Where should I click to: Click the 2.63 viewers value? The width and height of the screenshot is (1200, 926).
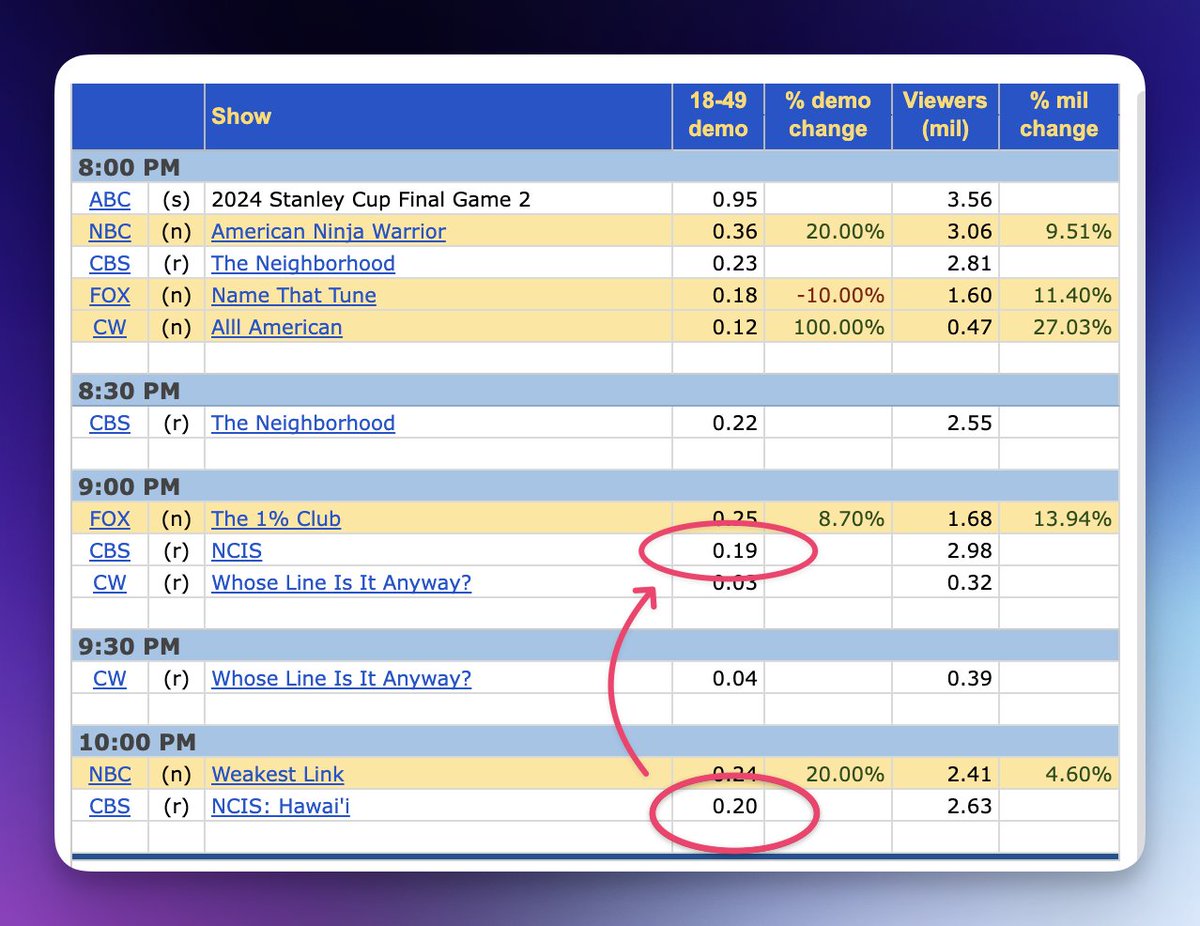coord(970,806)
